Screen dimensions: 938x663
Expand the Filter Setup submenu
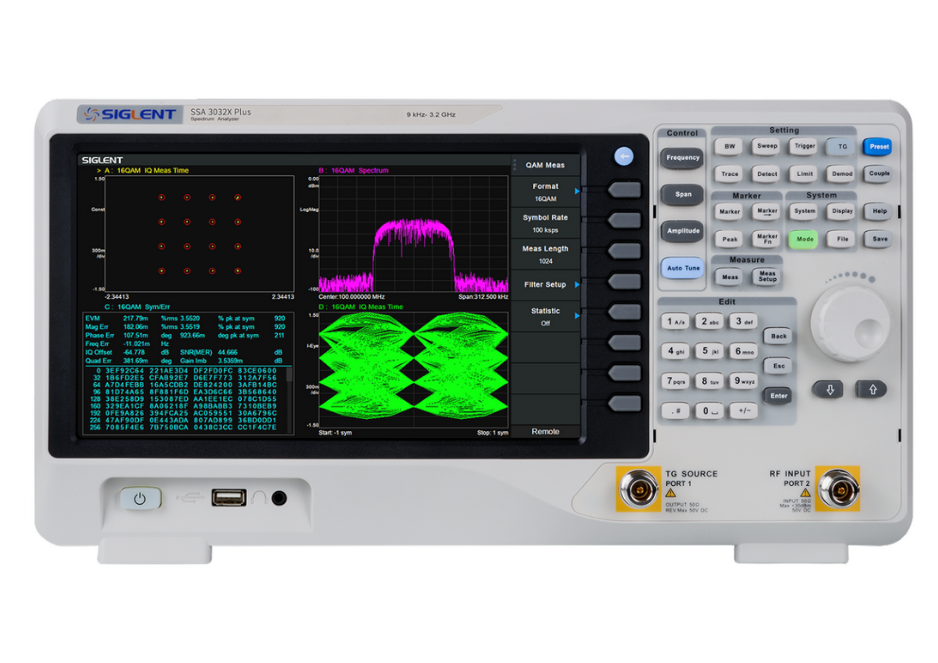pyautogui.click(x=545, y=285)
